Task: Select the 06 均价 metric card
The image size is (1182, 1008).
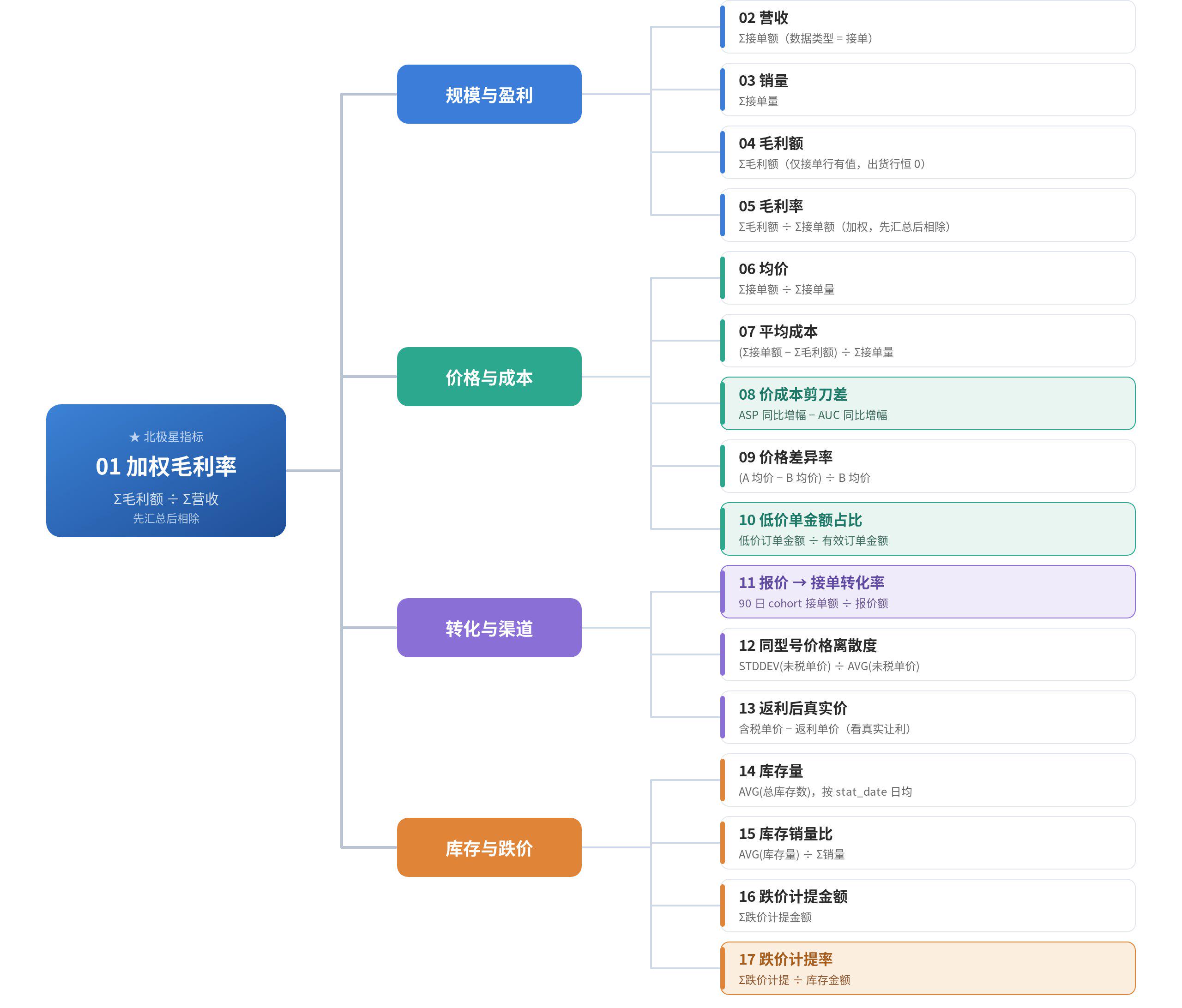Action: (x=928, y=278)
